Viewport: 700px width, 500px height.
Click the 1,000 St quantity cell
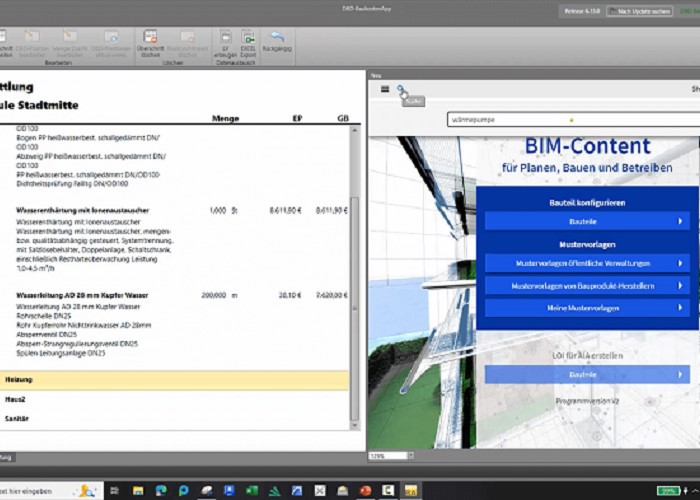223,210
